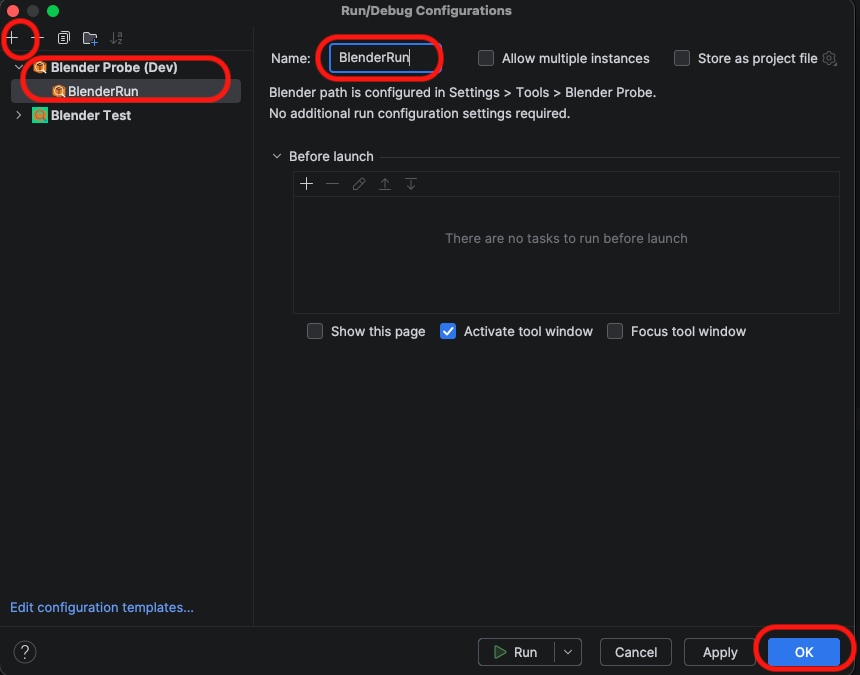Copy the BlenderRun configuration
The width and height of the screenshot is (860, 675).
(63, 38)
